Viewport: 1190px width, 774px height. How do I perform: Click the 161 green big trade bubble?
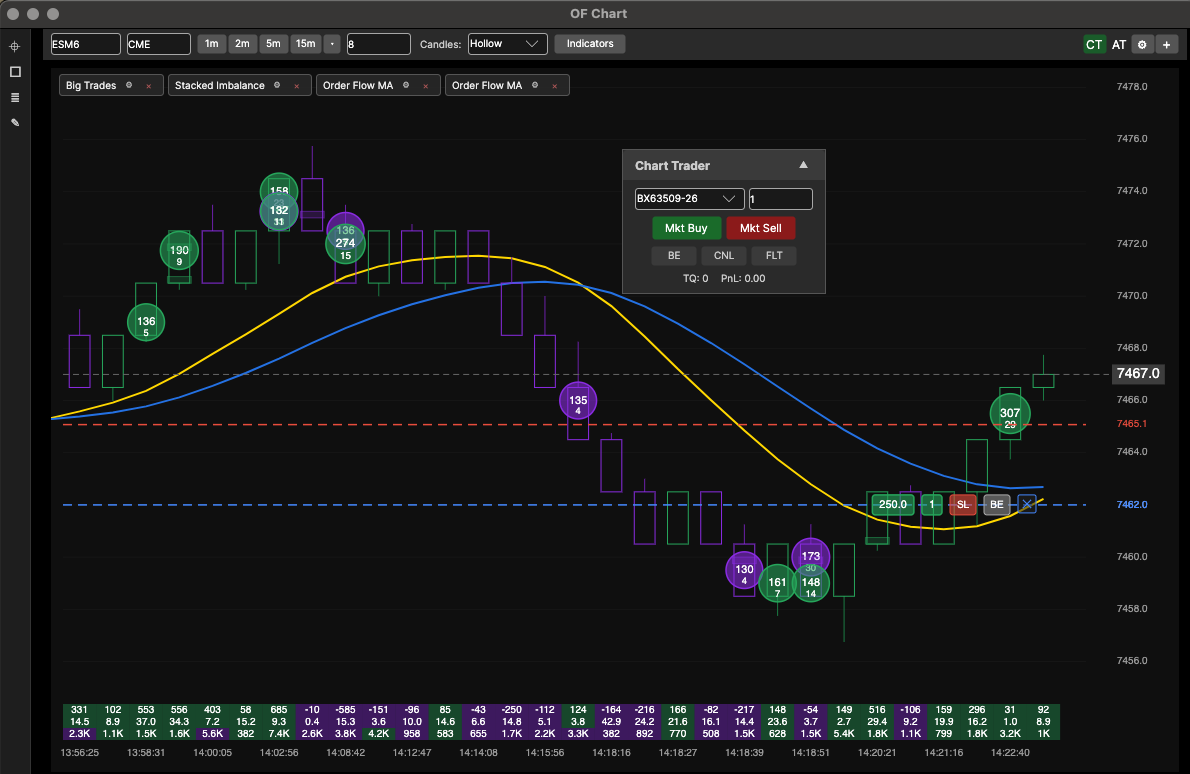[777, 584]
